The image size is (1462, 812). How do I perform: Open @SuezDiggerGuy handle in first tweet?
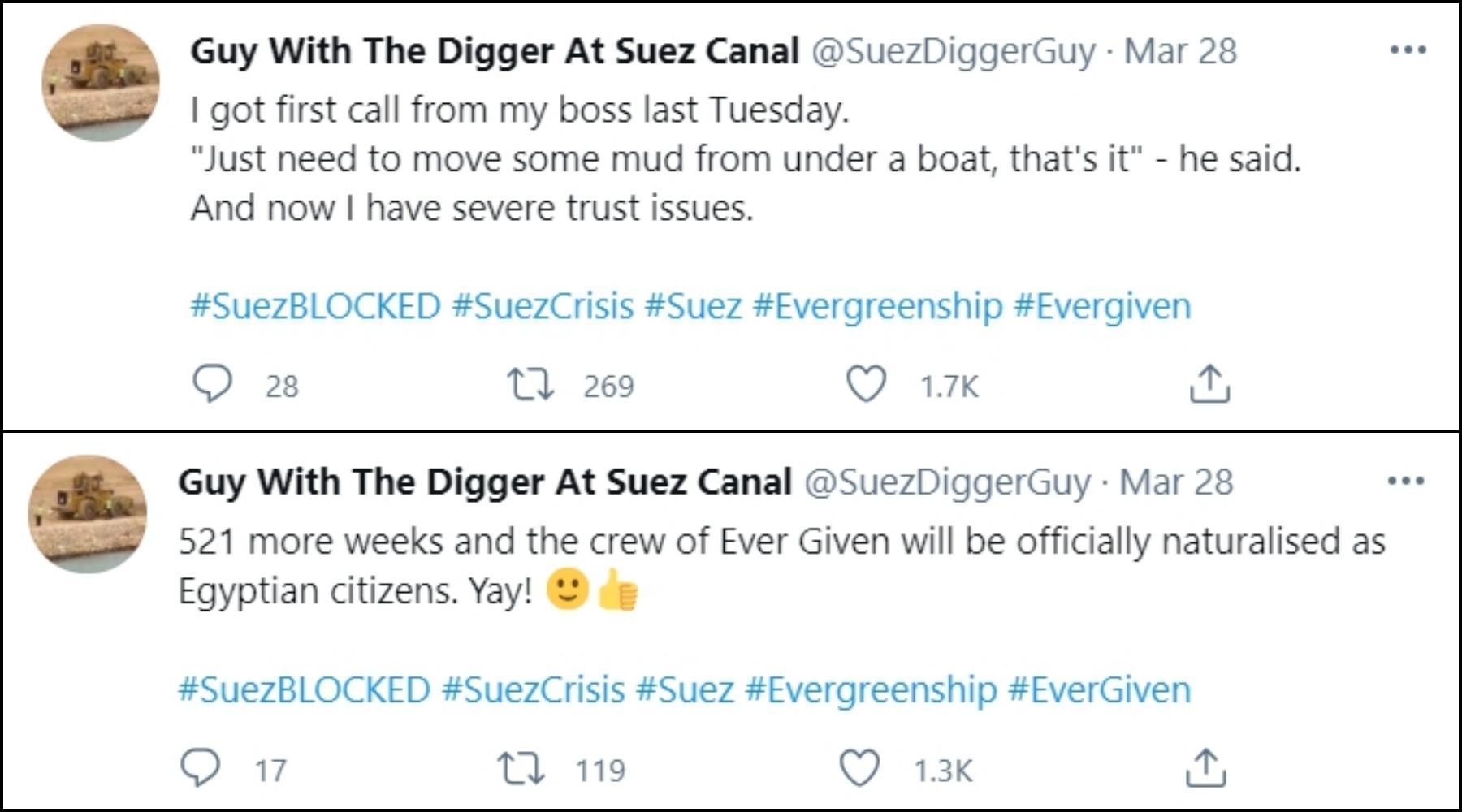(954, 52)
